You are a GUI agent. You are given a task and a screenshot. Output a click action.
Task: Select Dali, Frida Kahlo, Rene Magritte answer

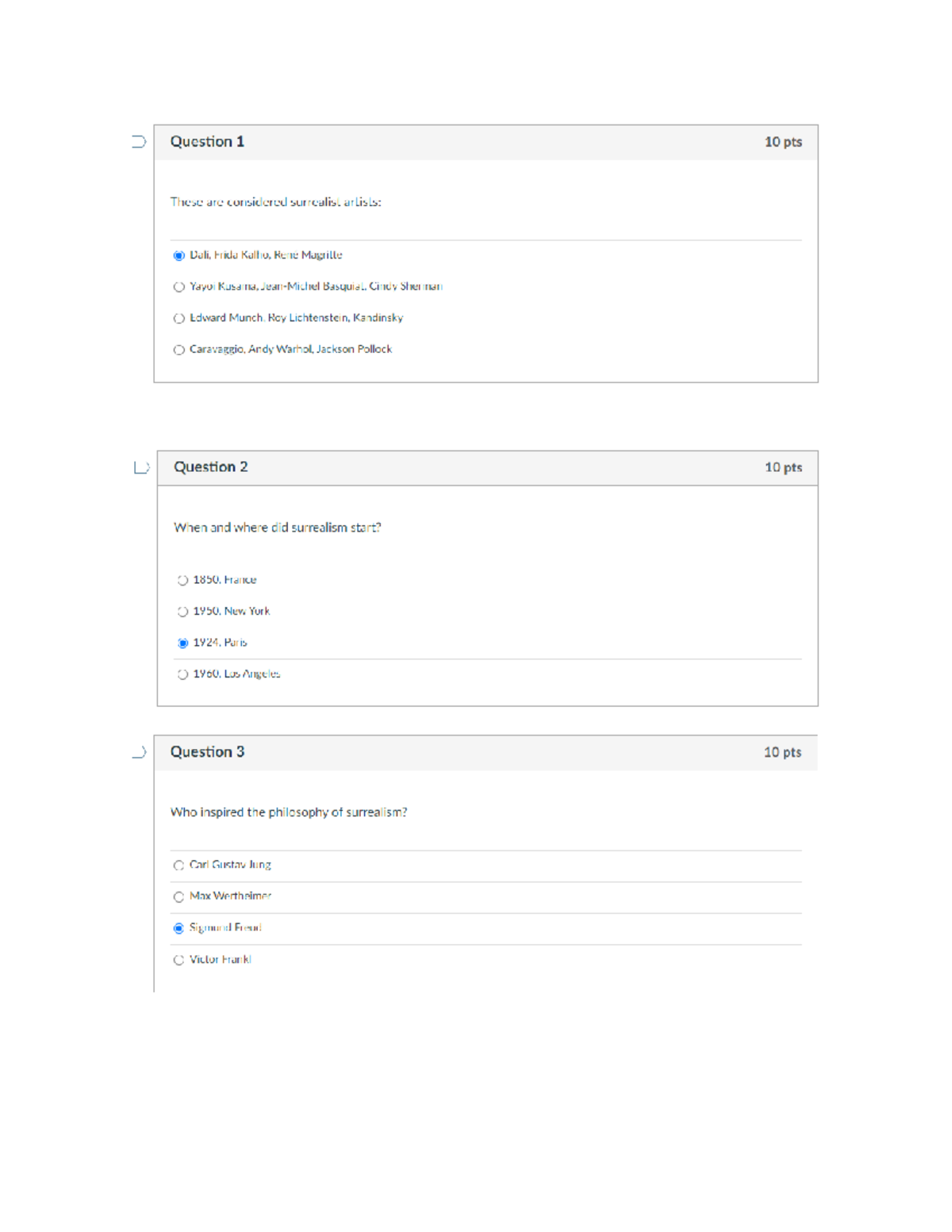pyautogui.click(x=179, y=255)
